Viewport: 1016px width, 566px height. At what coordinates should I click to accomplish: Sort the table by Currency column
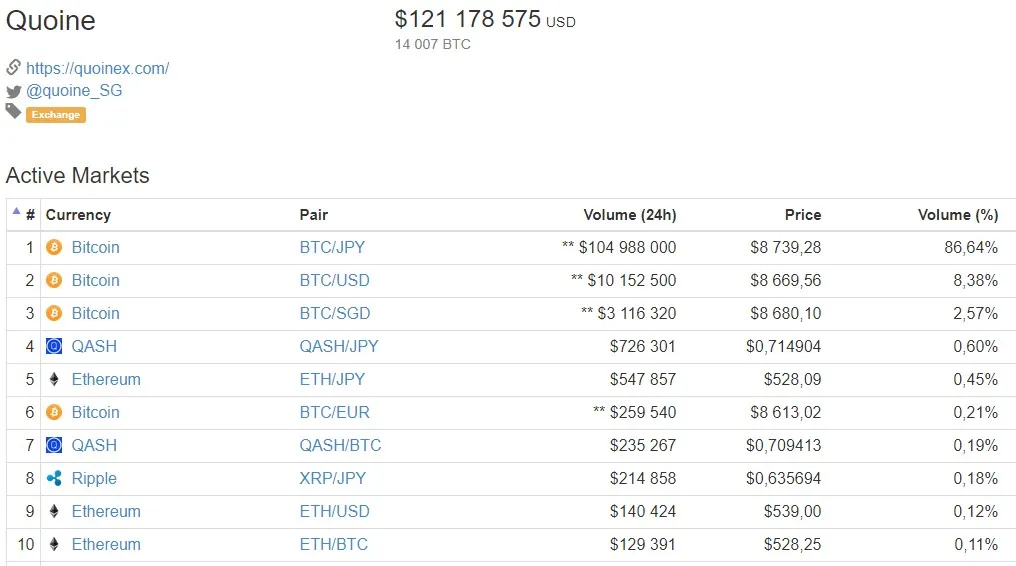coord(78,215)
